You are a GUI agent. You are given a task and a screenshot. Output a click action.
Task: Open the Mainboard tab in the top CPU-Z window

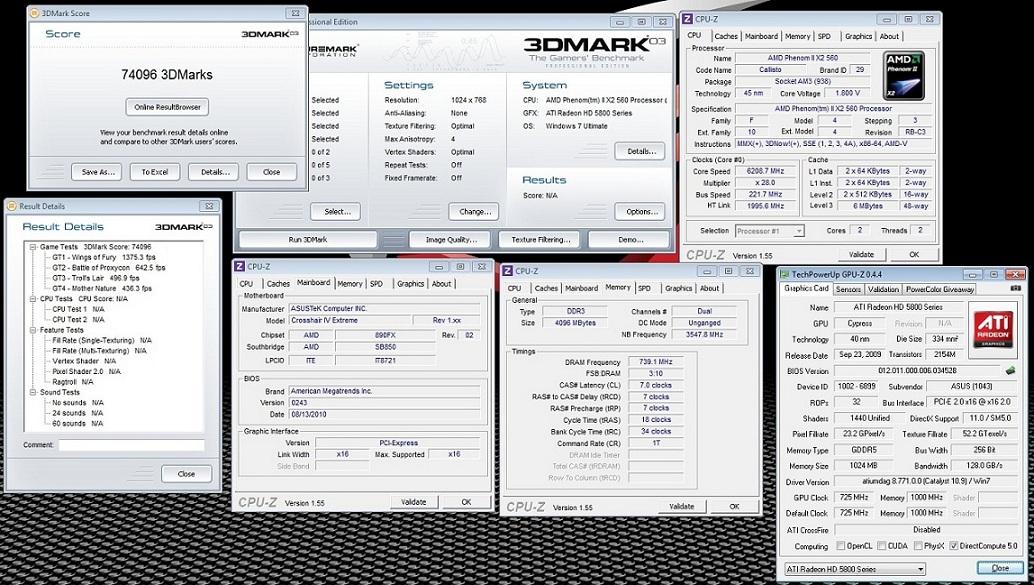[762, 36]
